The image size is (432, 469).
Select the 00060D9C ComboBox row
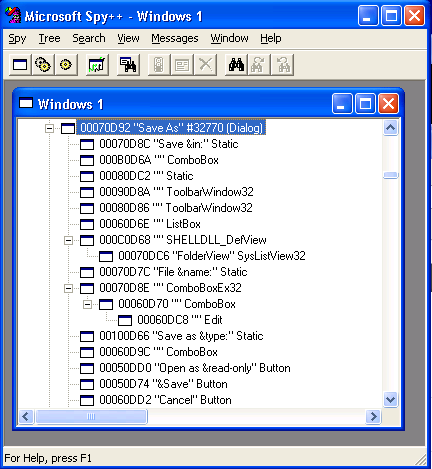[158, 352]
